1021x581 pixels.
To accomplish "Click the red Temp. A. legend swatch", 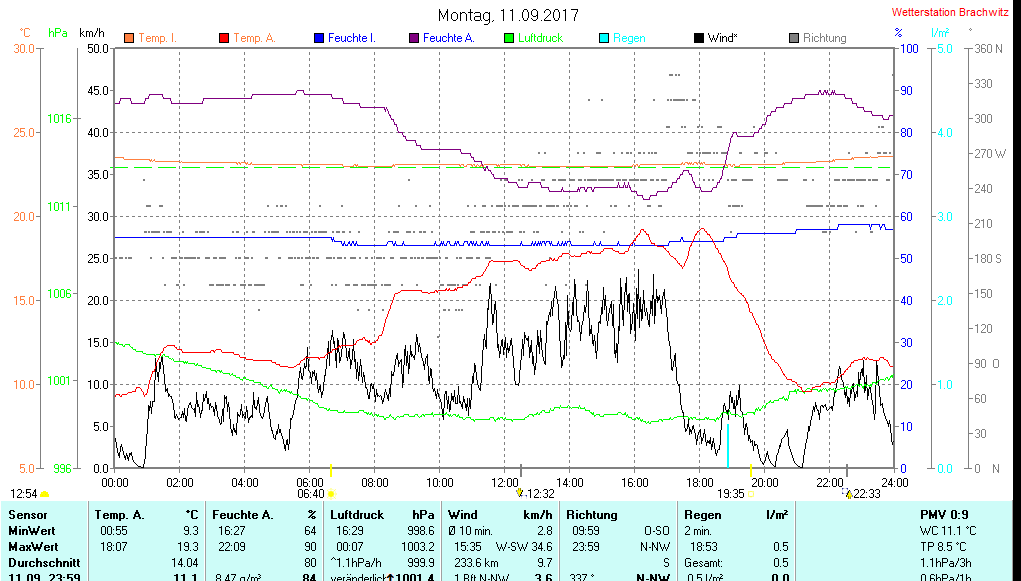I will pos(224,38).
